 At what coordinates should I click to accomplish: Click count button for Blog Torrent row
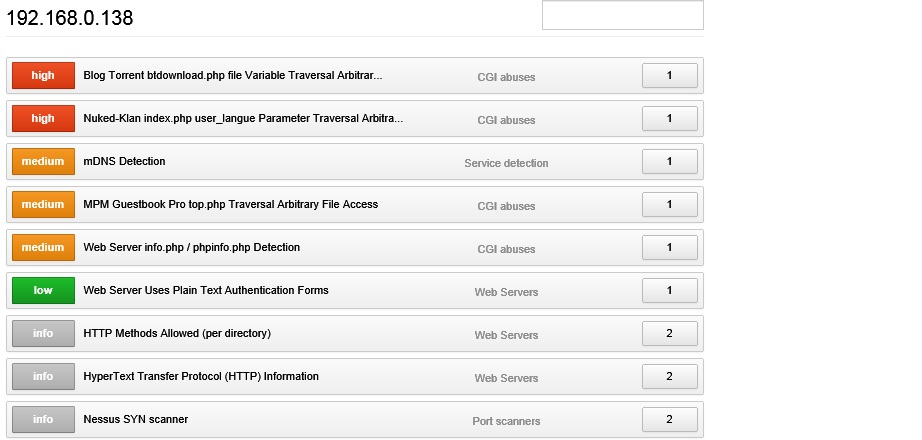(669, 76)
